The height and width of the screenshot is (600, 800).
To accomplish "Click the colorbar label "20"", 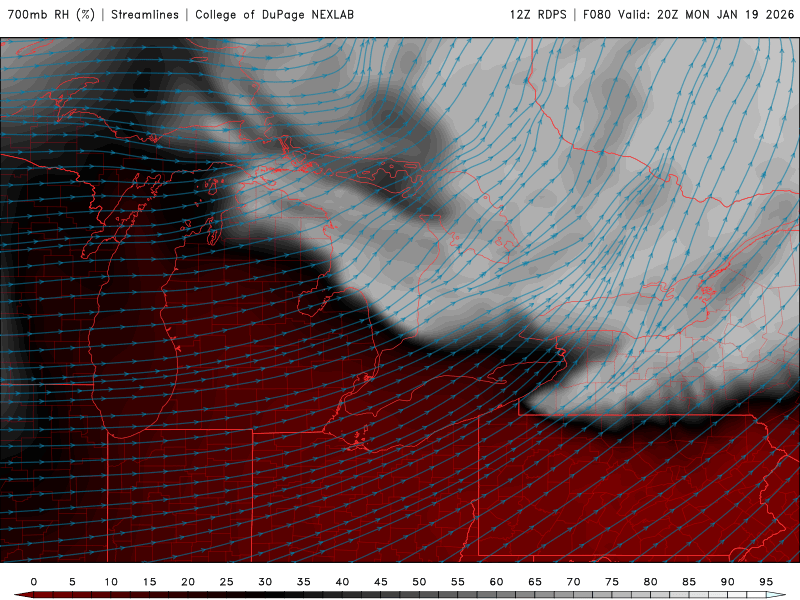I will point(188,582).
